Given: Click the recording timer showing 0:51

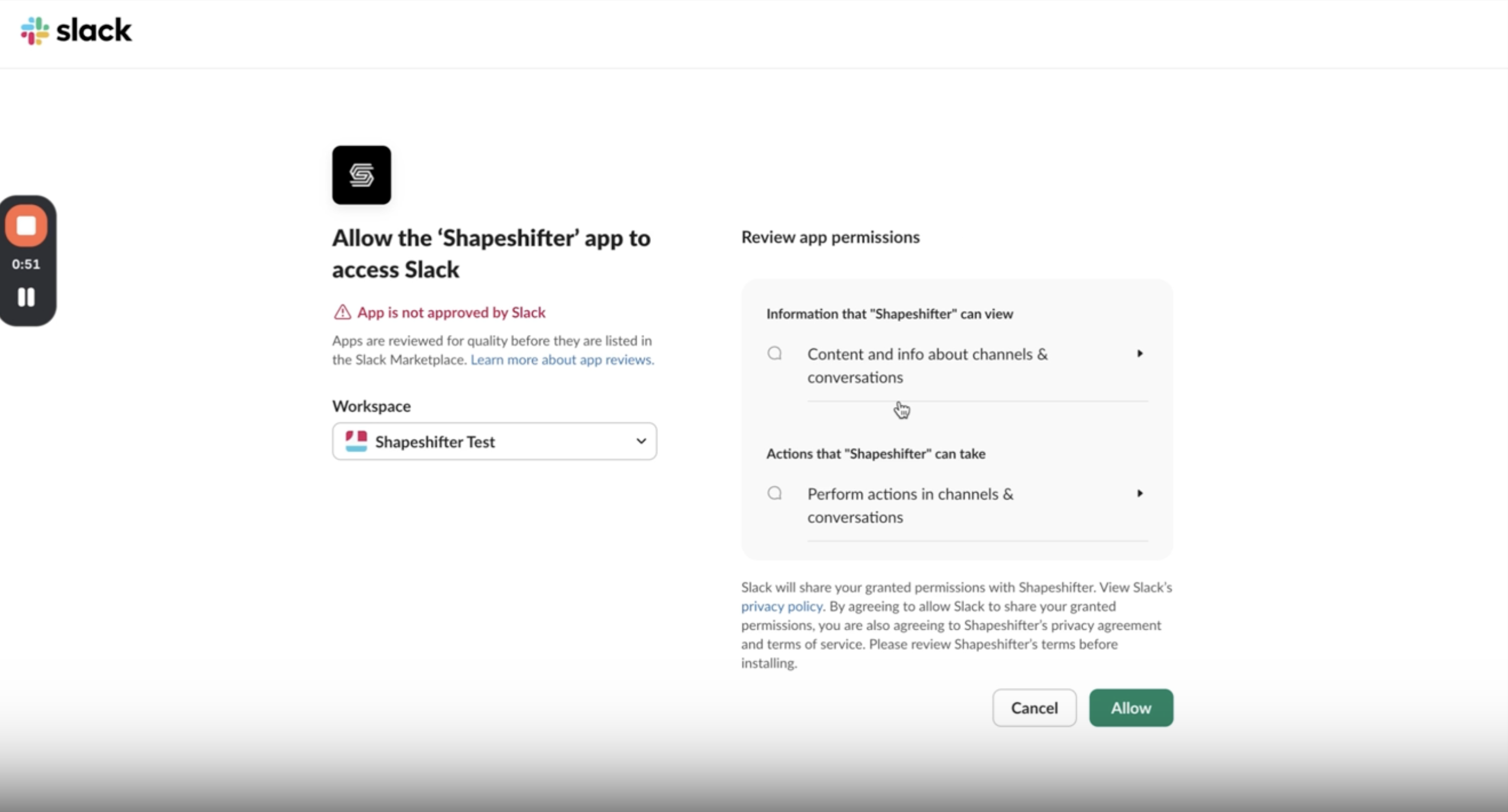Looking at the screenshot, I should (x=26, y=264).
